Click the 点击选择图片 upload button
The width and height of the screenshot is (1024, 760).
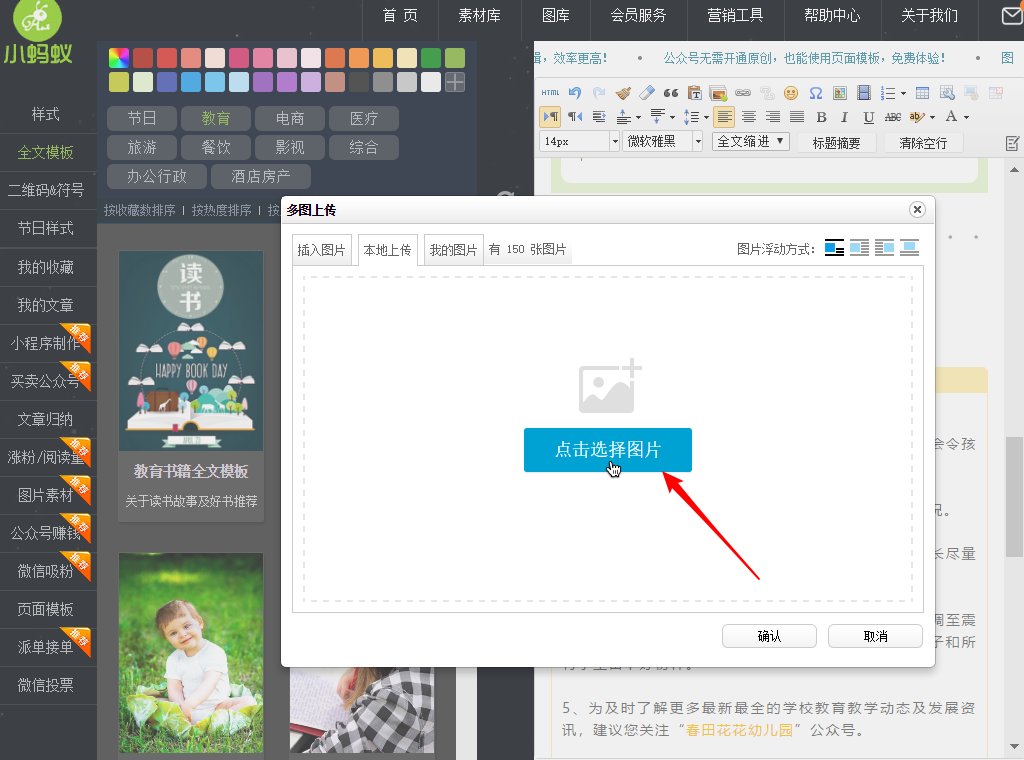tap(607, 450)
